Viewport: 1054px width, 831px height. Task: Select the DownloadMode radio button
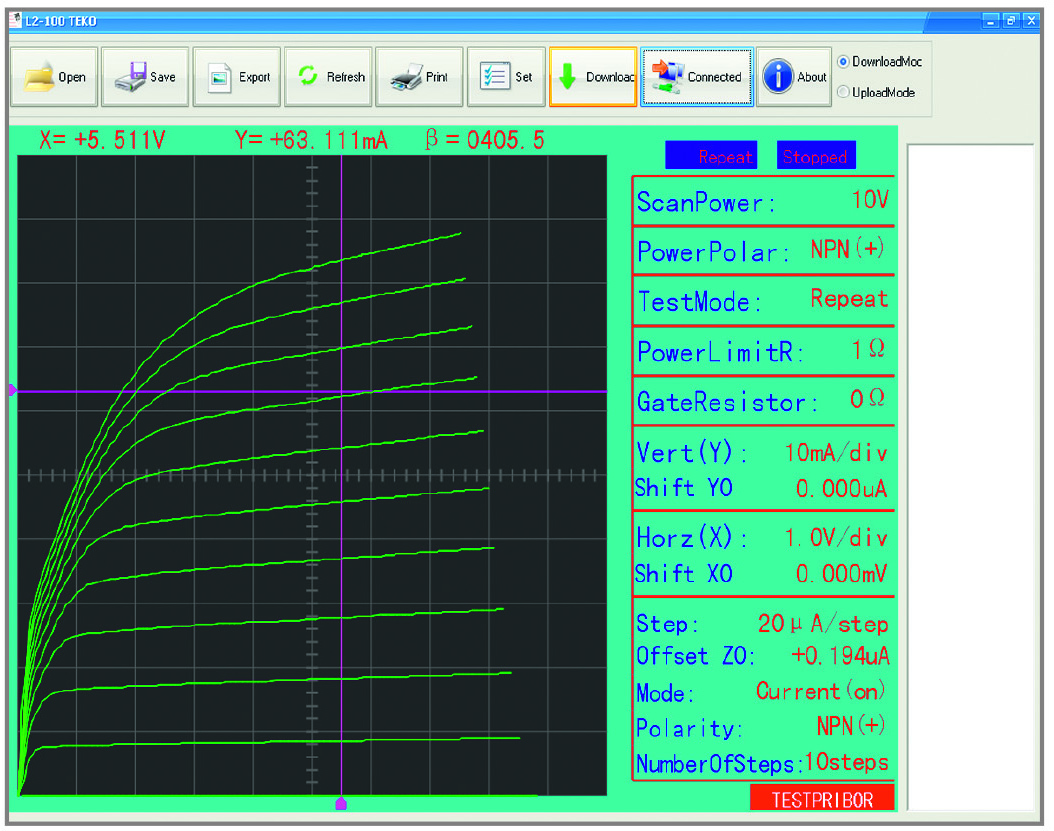tap(843, 62)
